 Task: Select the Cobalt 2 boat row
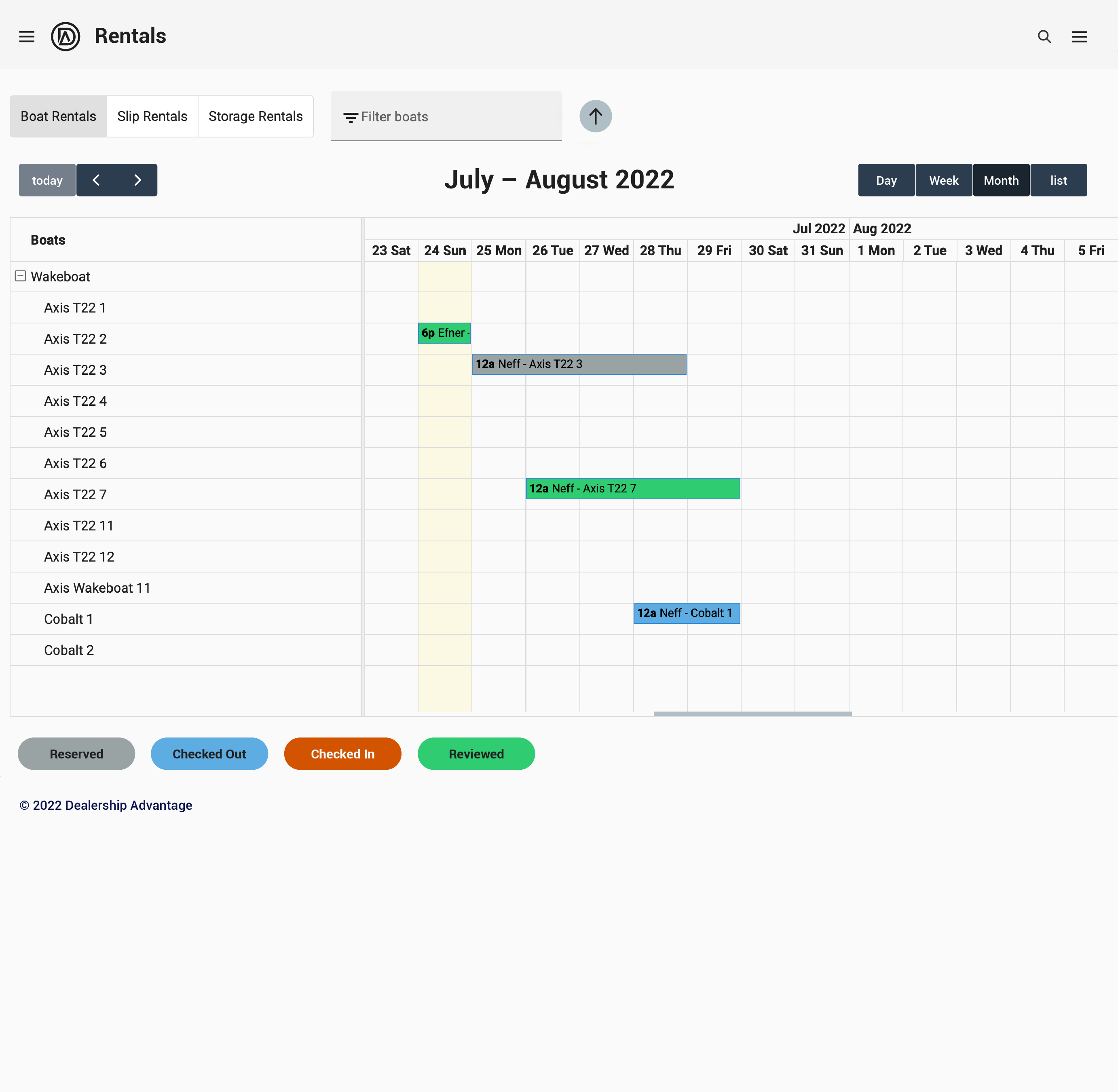(x=186, y=651)
